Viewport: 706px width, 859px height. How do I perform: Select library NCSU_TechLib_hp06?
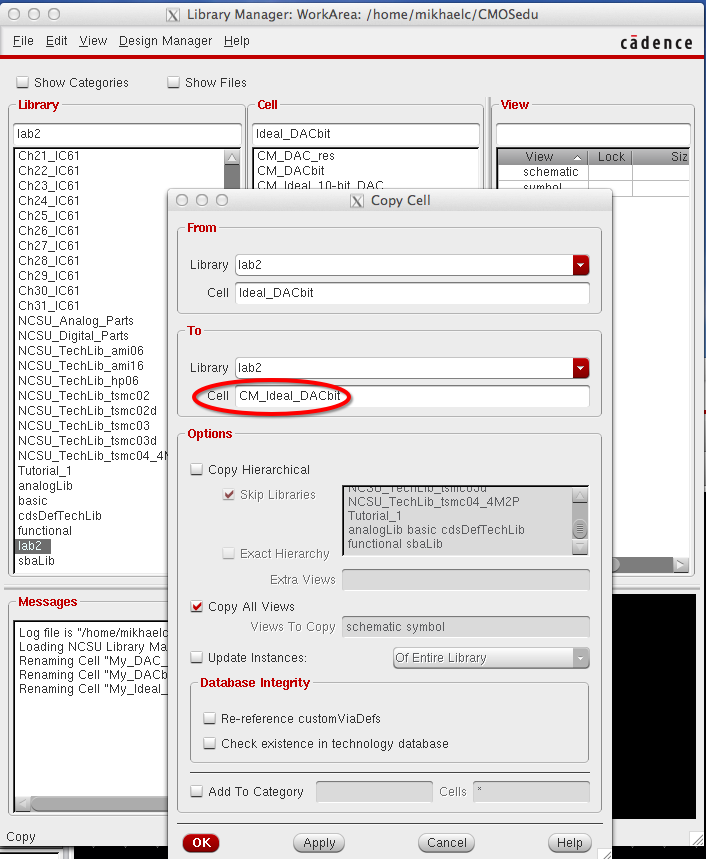tap(78, 381)
